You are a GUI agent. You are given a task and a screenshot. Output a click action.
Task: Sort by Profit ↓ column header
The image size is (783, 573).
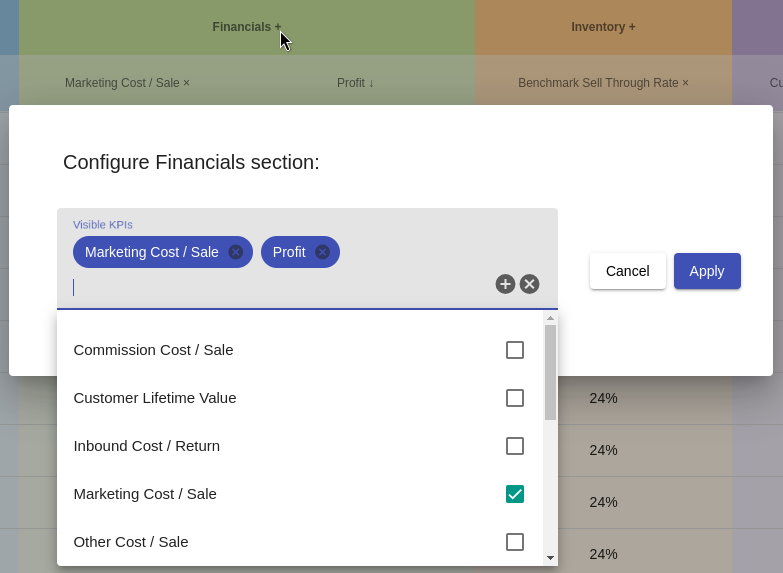coord(356,83)
